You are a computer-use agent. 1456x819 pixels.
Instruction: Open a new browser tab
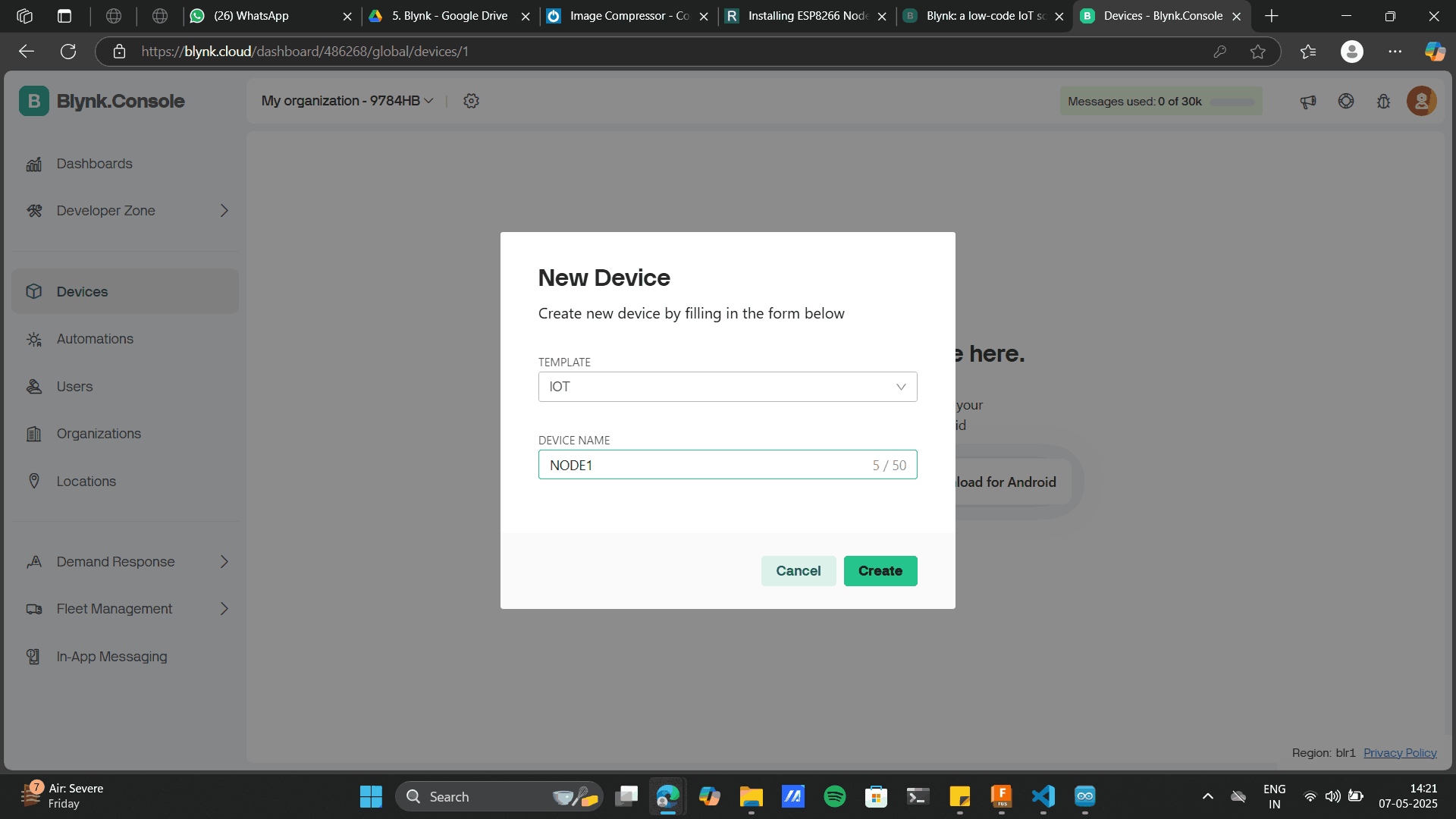(x=1272, y=16)
